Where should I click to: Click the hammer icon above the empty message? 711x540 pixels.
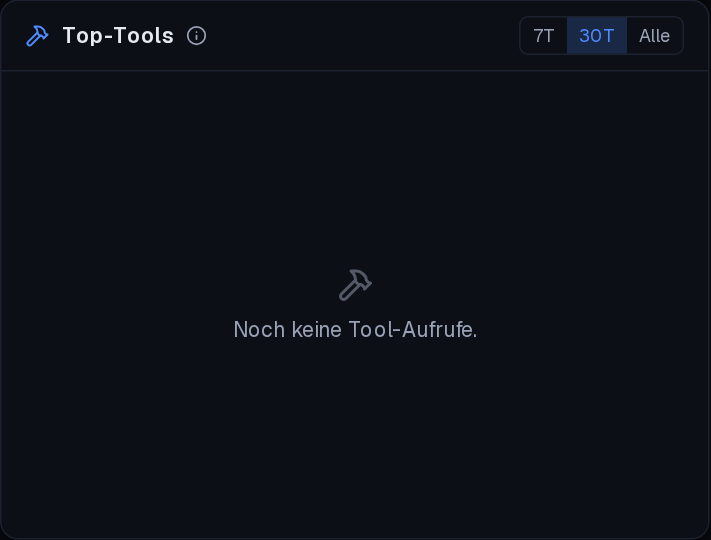click(x=355, y=285)
